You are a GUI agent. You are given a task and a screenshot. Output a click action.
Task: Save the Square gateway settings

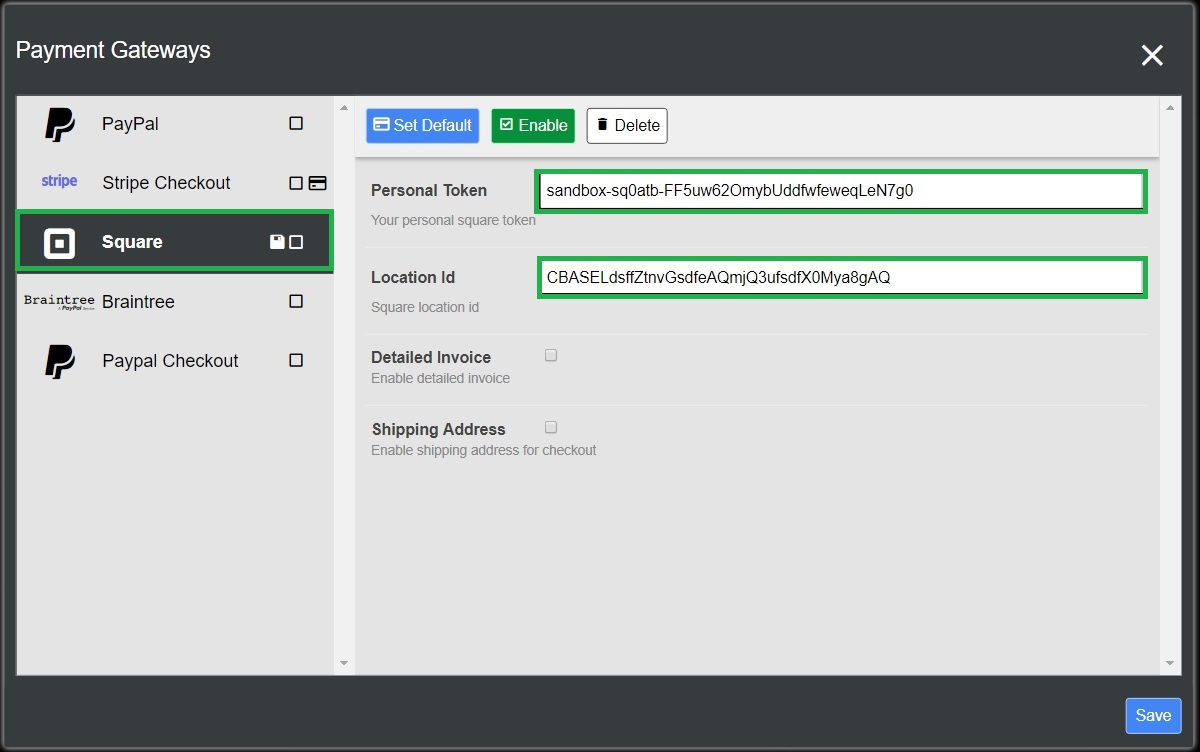1152,715
